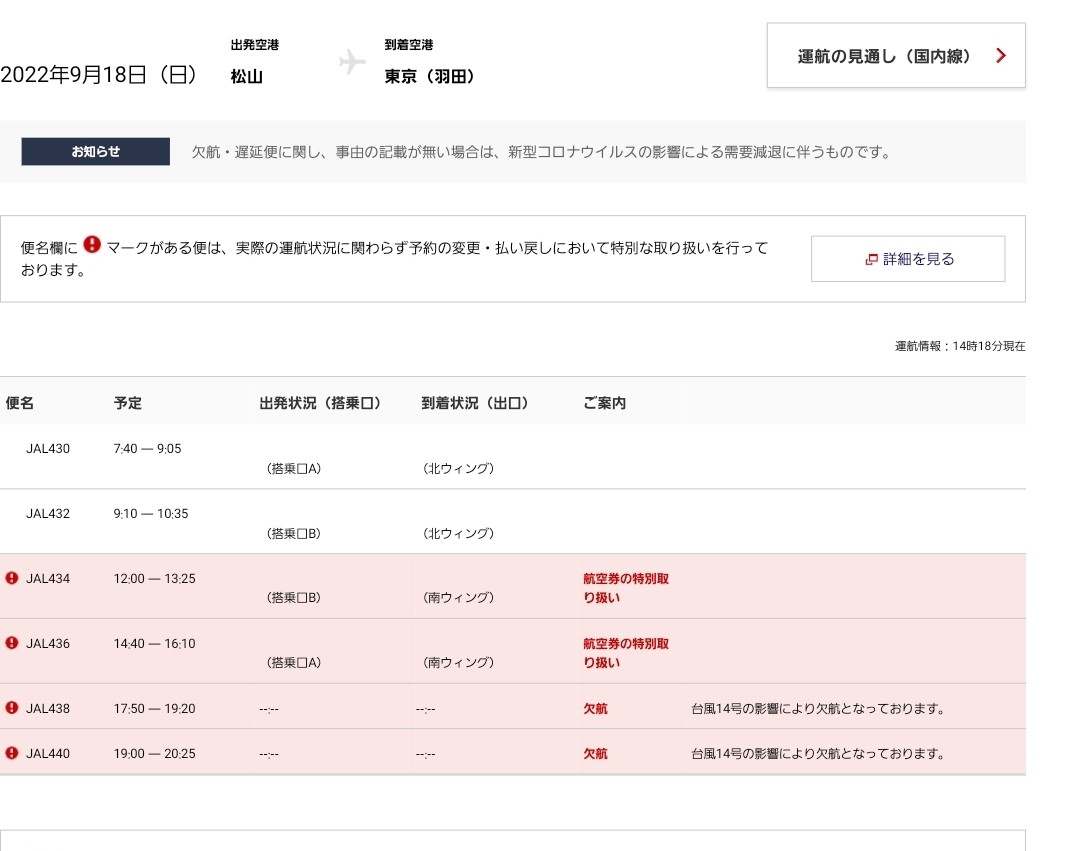Click the schedule 19:00 — 20:25
The image size is (1080, 851).
click(154, 754)
